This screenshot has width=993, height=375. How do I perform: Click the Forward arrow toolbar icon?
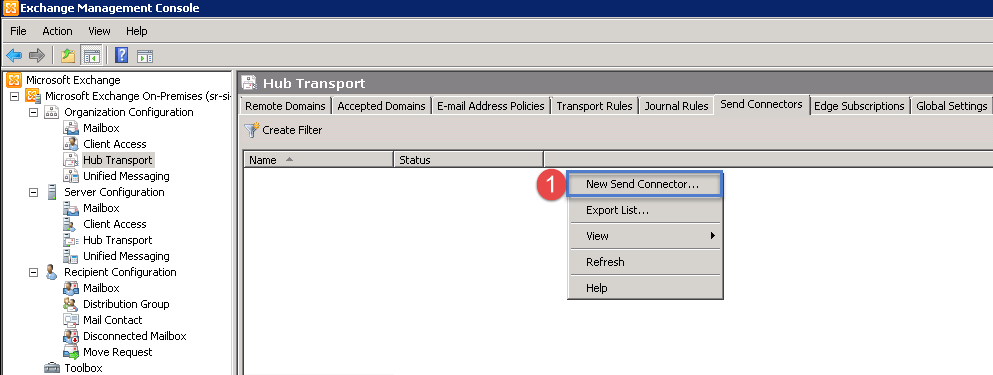click(37, 56)
